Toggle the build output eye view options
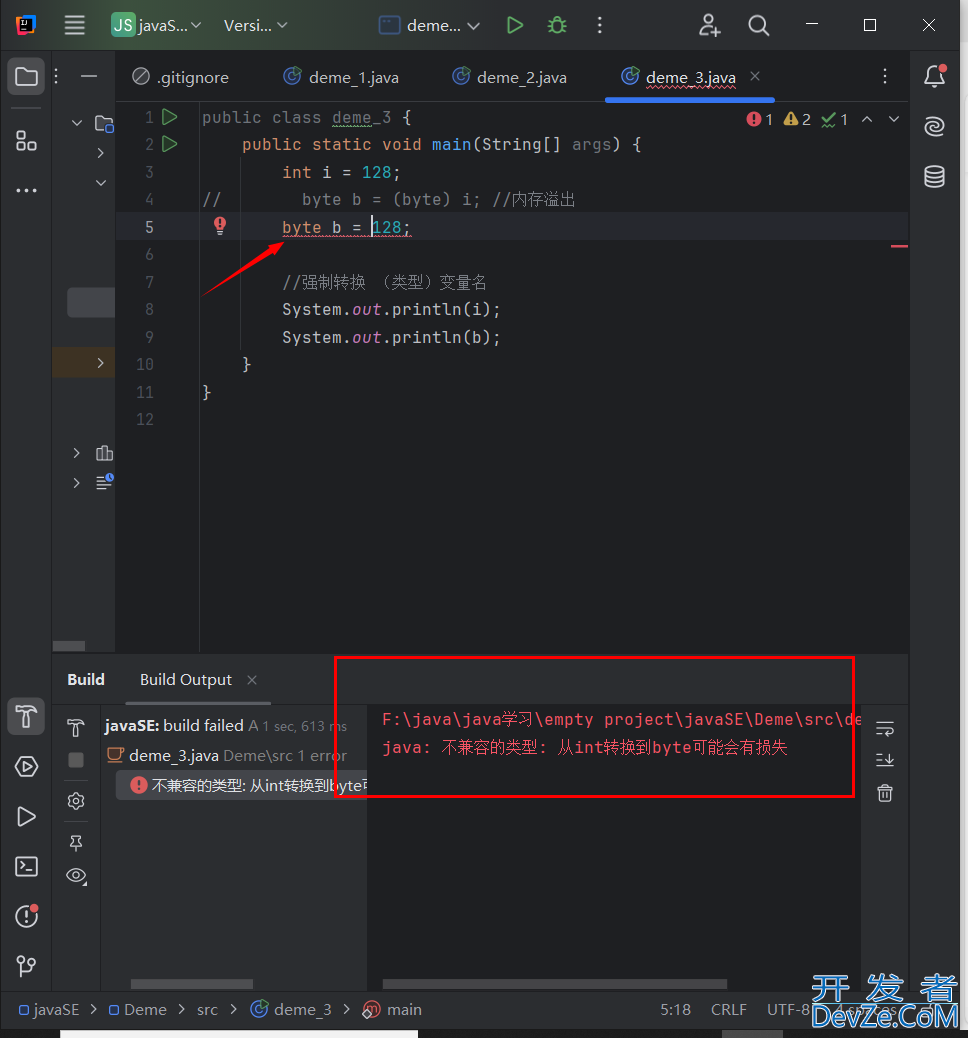The width and height of the screenshot is (968, 1038). (x=76, y=876)
